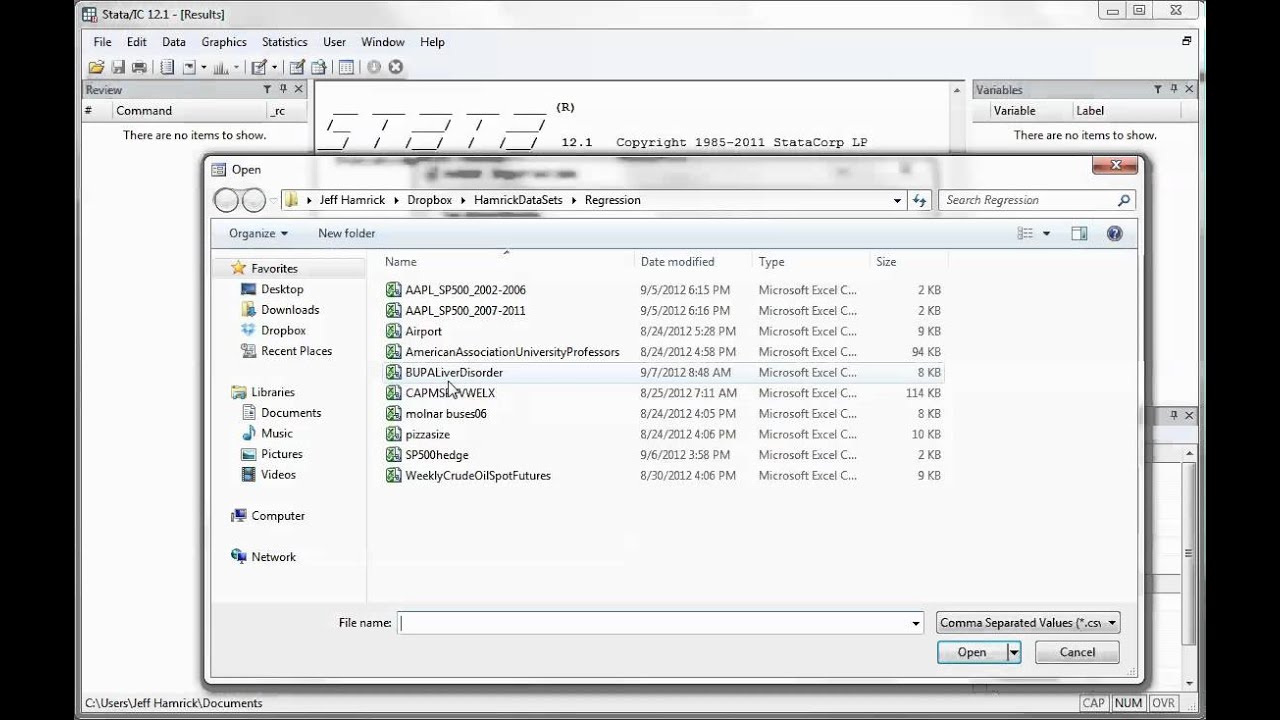Click the Break (X) icon in Stata toolbar

click(x=396, y=67)
